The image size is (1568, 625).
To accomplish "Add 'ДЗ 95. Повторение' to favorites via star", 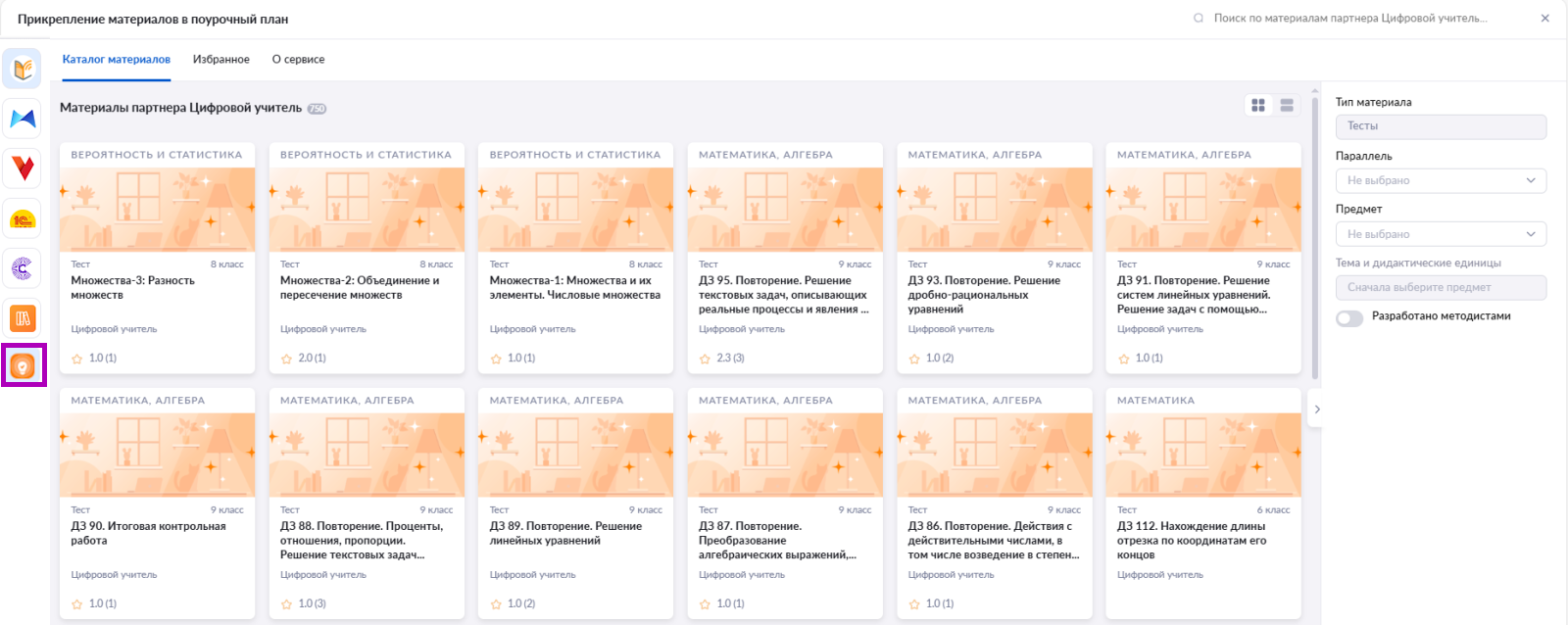I will coord(705,359).
